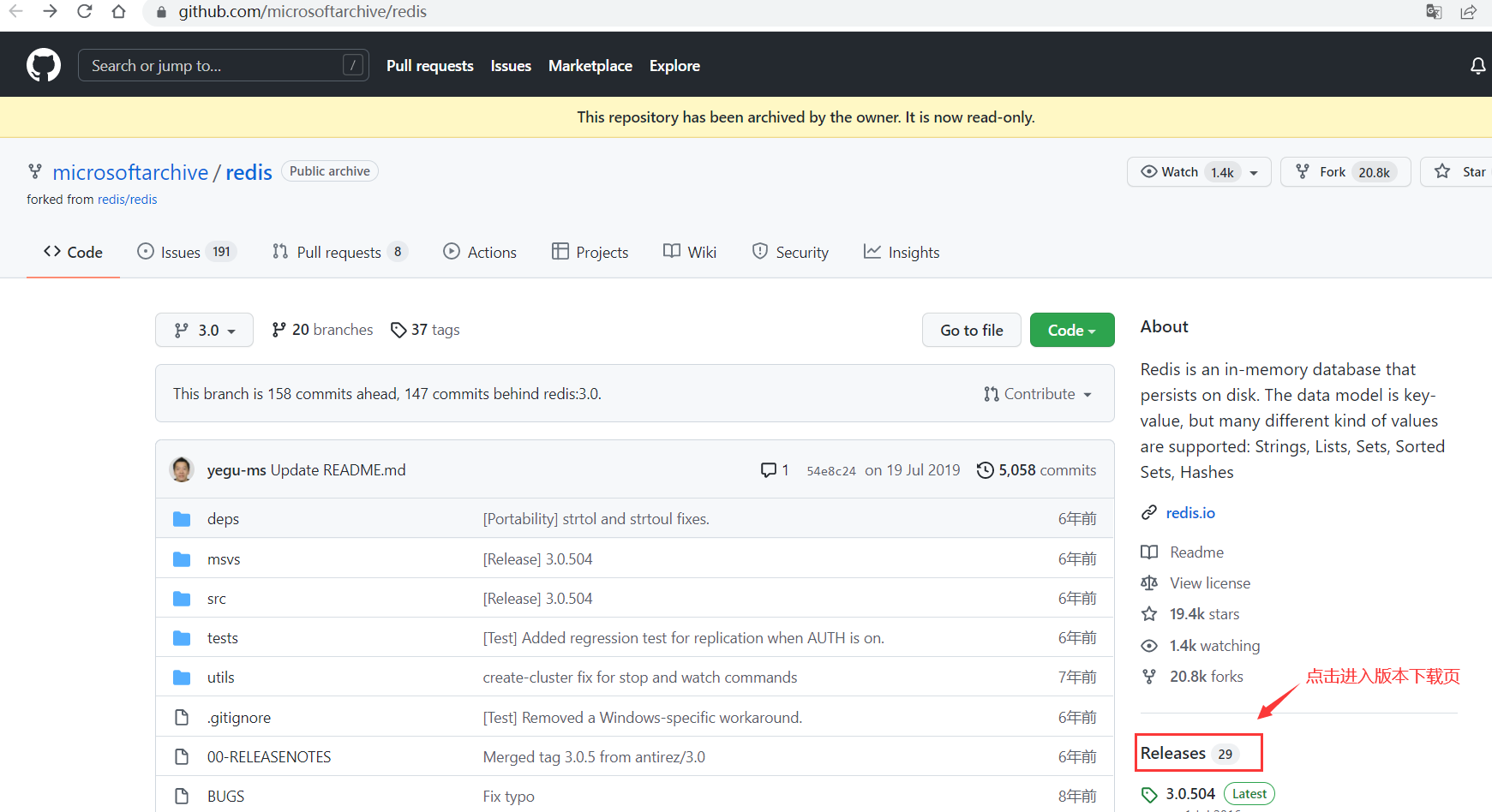This screenshot has height=812, width=1492.
Task: Open the redis.io website link
Action: click(1190, 512)
